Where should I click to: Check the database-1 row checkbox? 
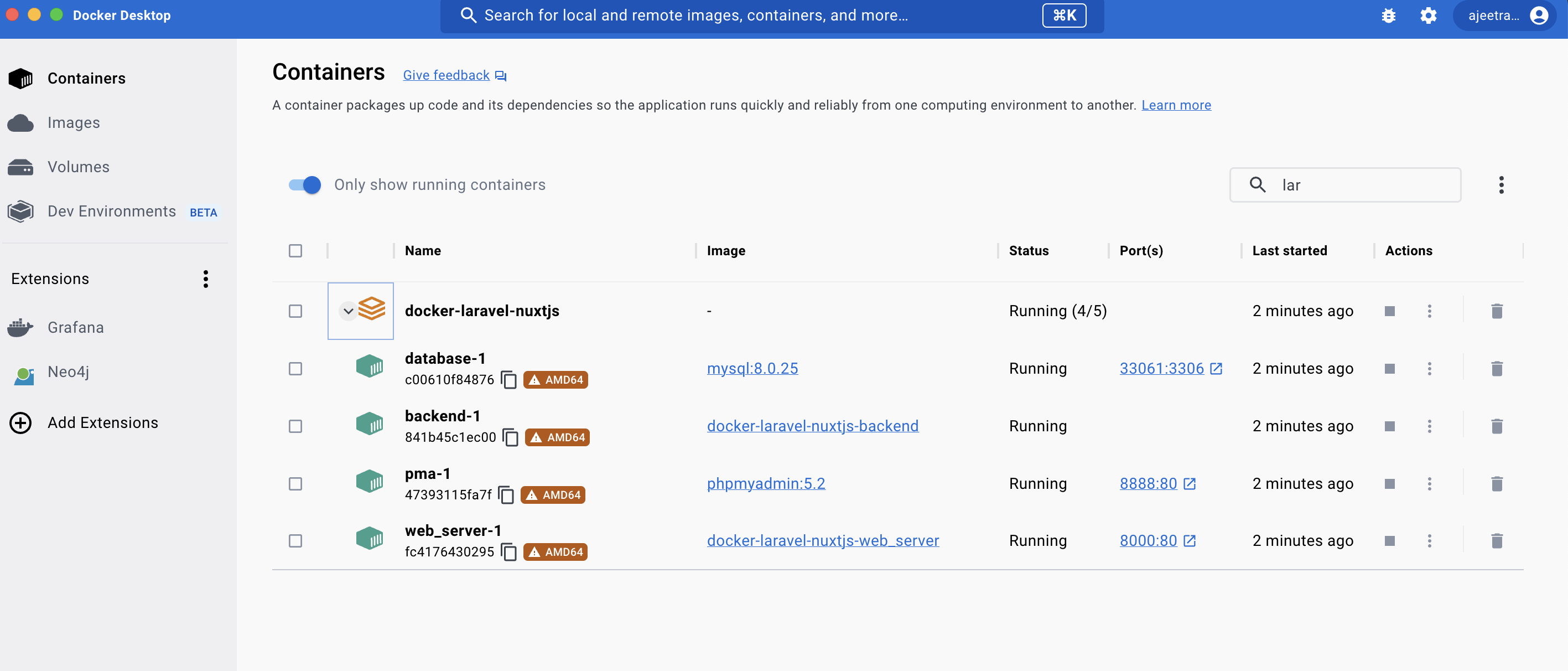[x=295, y=368]
